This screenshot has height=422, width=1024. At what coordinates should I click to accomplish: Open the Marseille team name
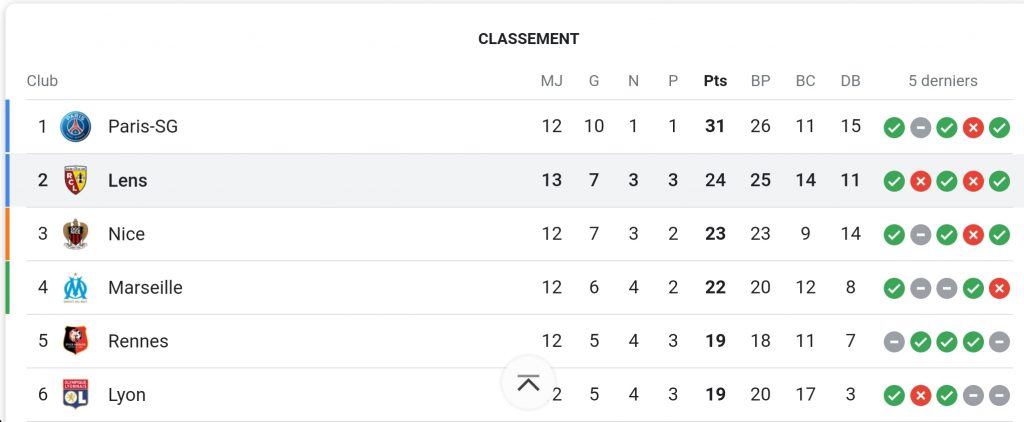point(145,288)
